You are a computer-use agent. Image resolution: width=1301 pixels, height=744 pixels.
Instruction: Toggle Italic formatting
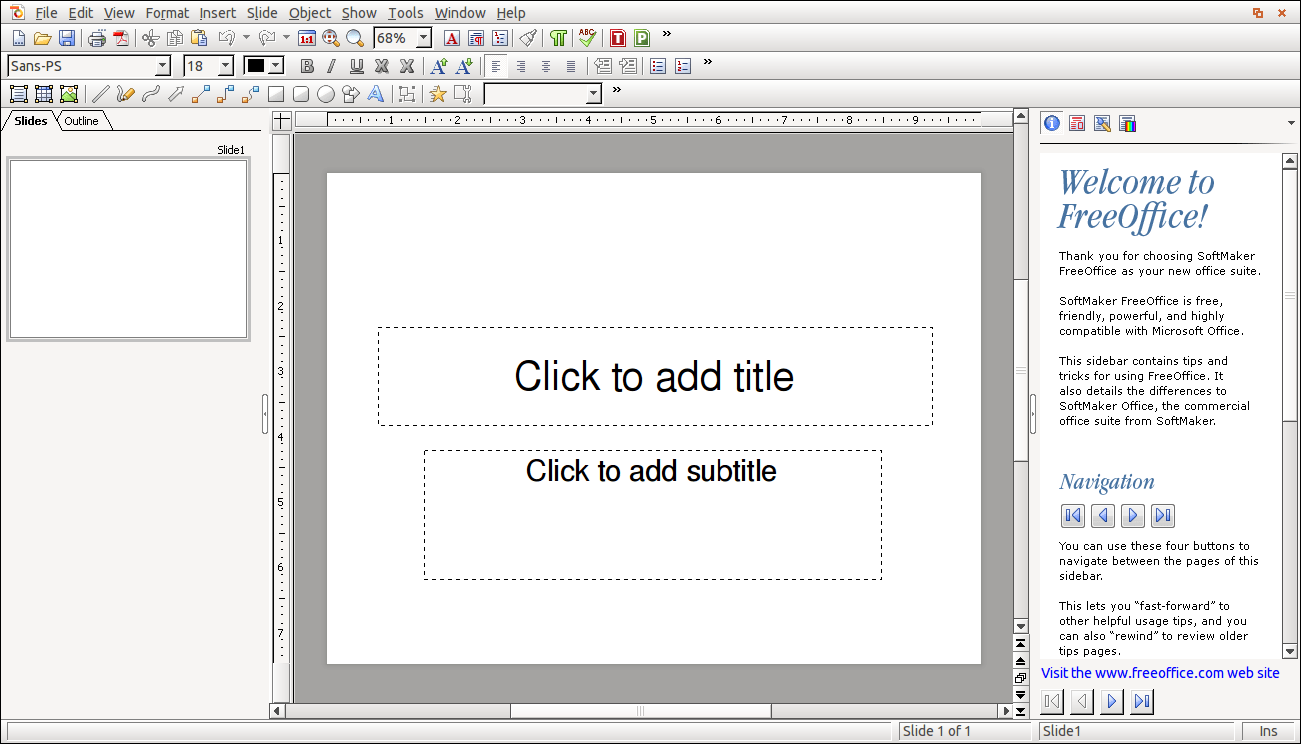[x=331, y=66]
